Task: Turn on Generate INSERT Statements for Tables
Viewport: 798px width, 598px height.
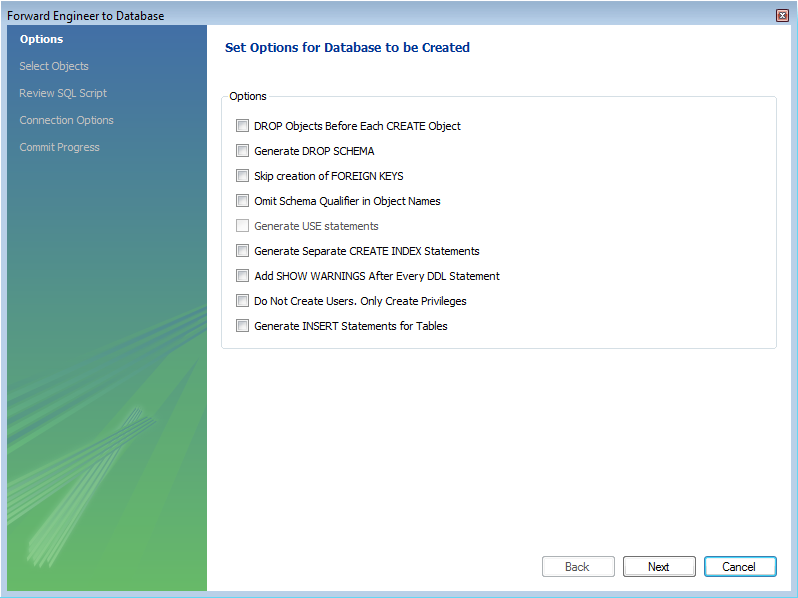Action: [x=242, y=326]
